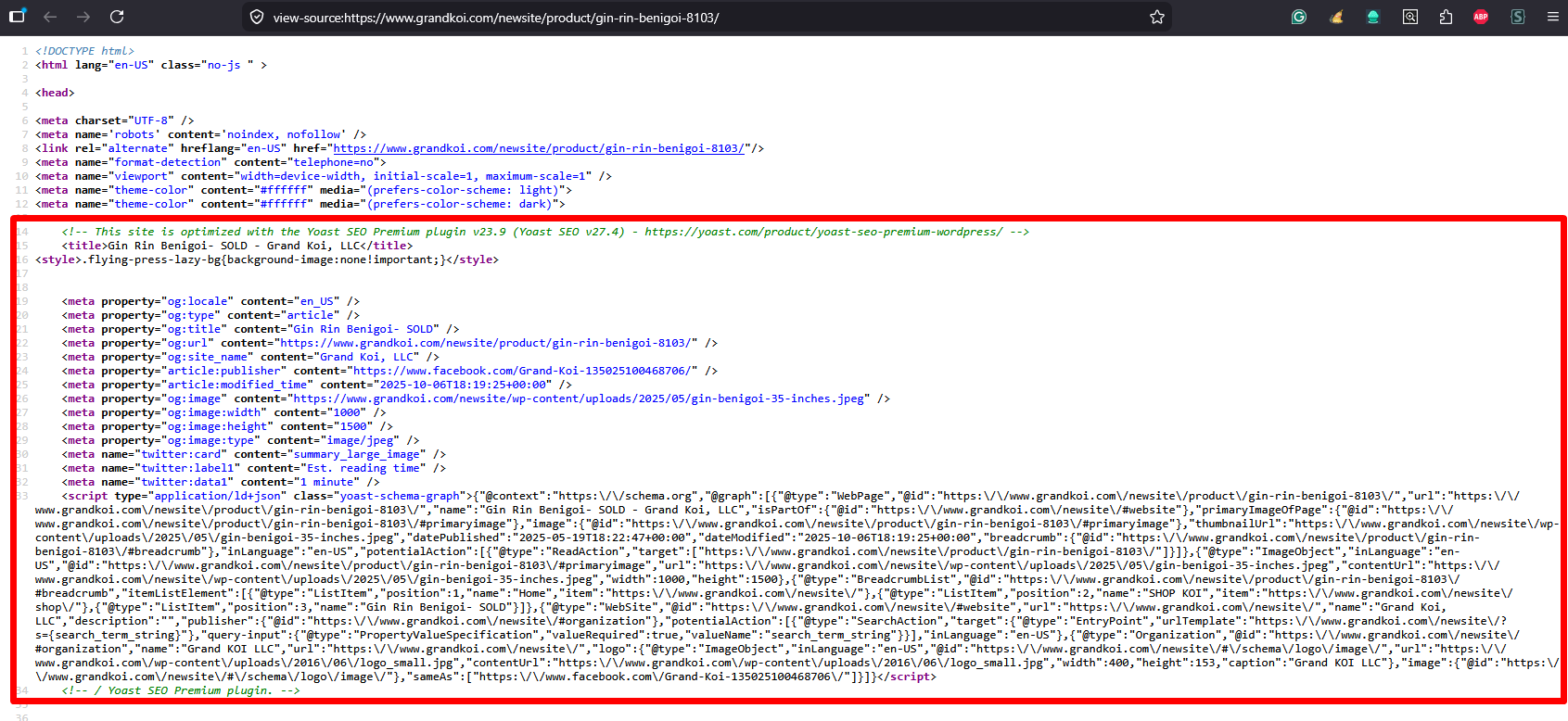Open the tab overview sidebar icon
Screen dimensions: 1568x721
pos(17,17)
